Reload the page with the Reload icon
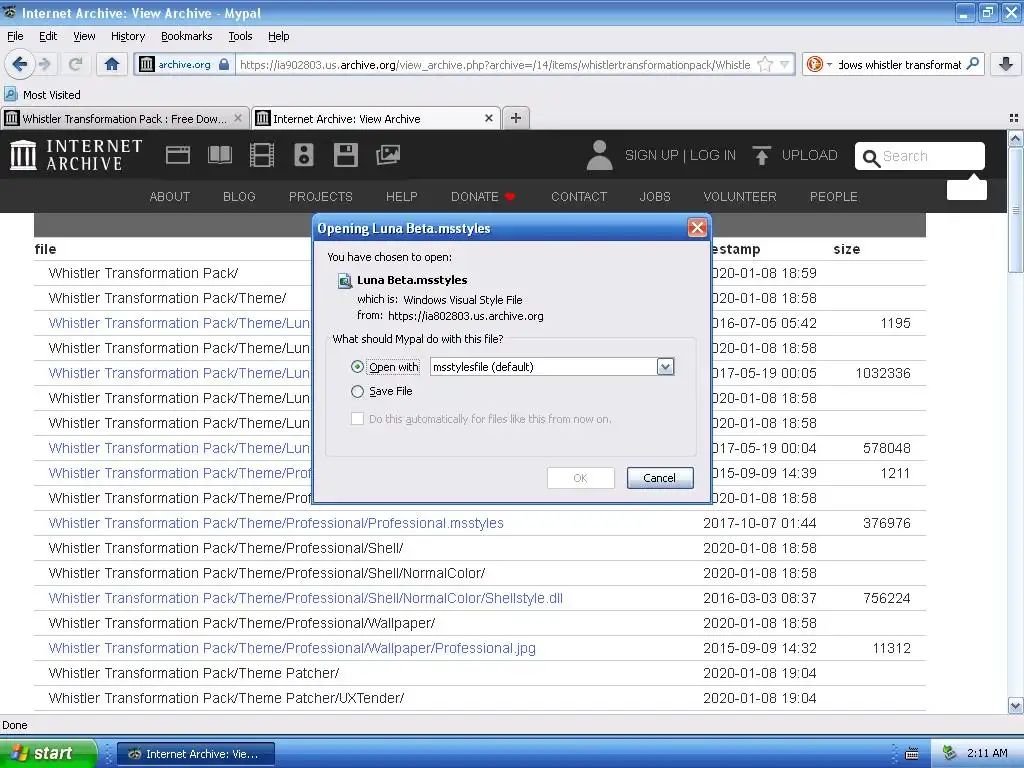Image resolution: width=1024 pixels, height=768 pixels. pyautogui.click(x=76, y=64)
